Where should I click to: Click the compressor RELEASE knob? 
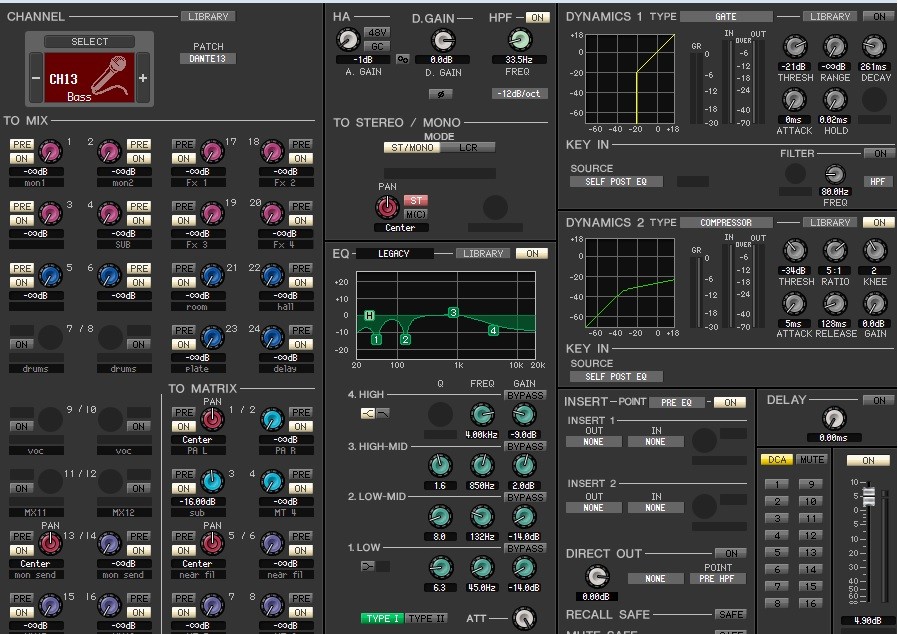coord(835,304)
